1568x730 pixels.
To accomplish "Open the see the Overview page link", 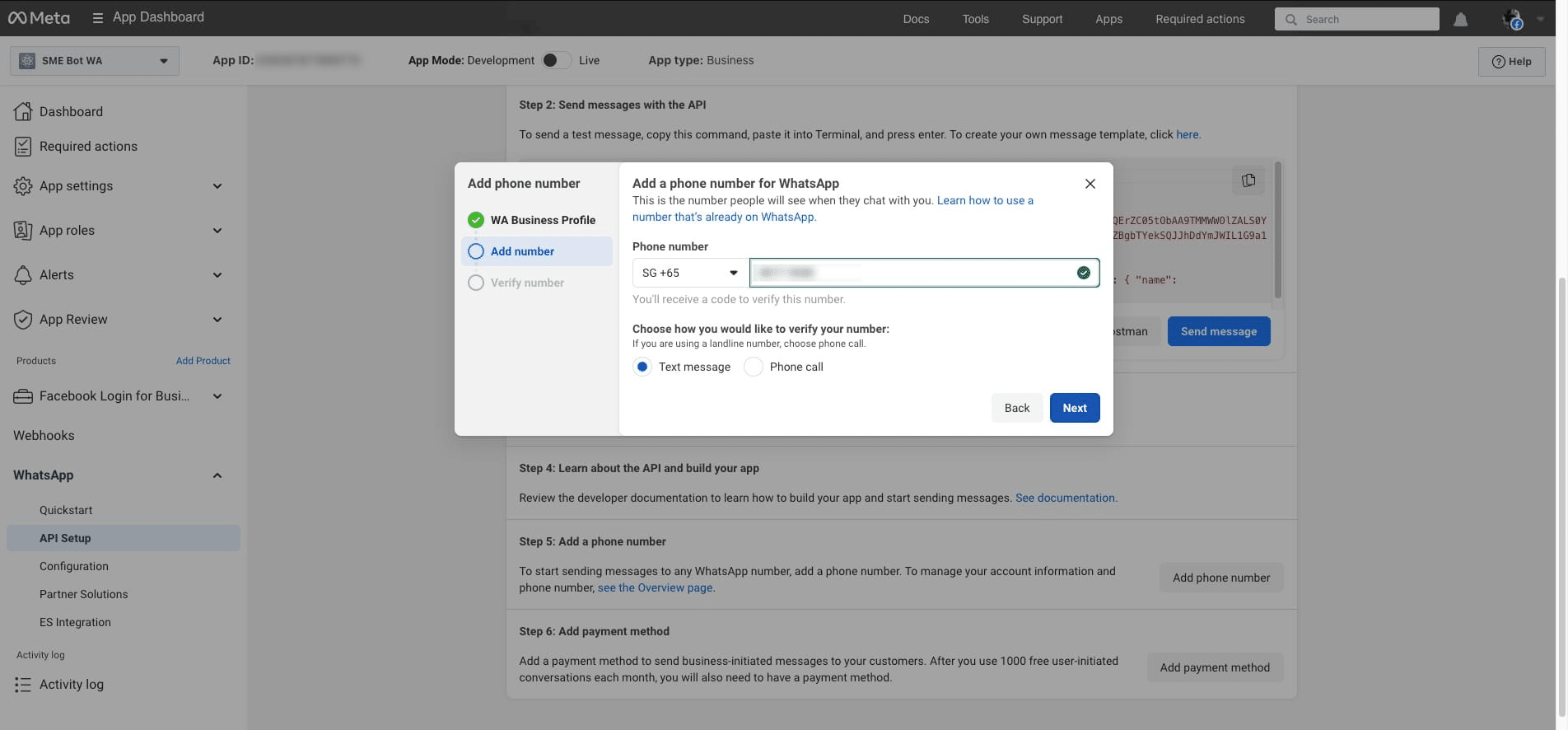I will [655, 587].
